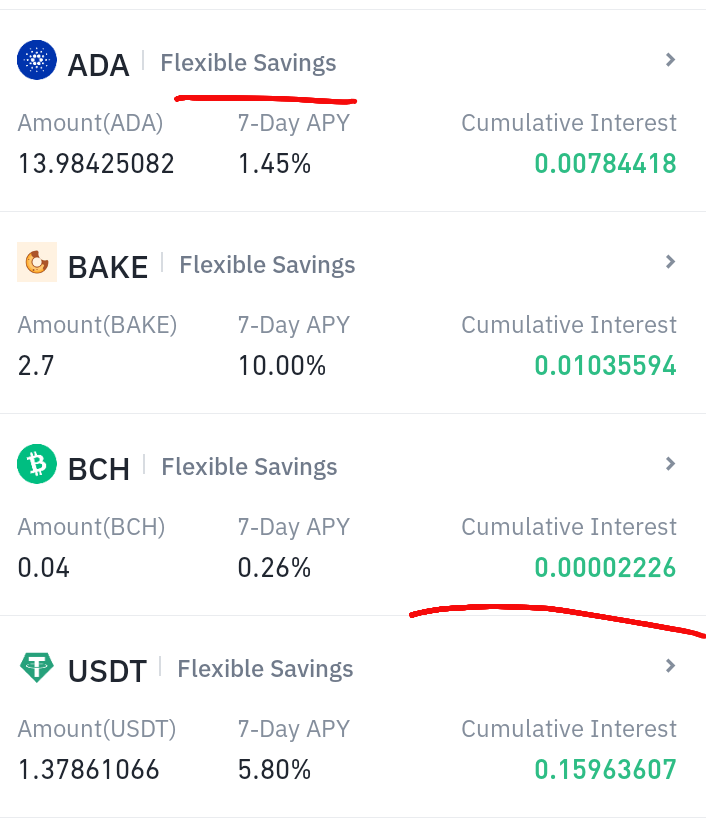Tap BAKE cumulative interest 0.01035594
706x822 pixels.
(x=605, y=365)
